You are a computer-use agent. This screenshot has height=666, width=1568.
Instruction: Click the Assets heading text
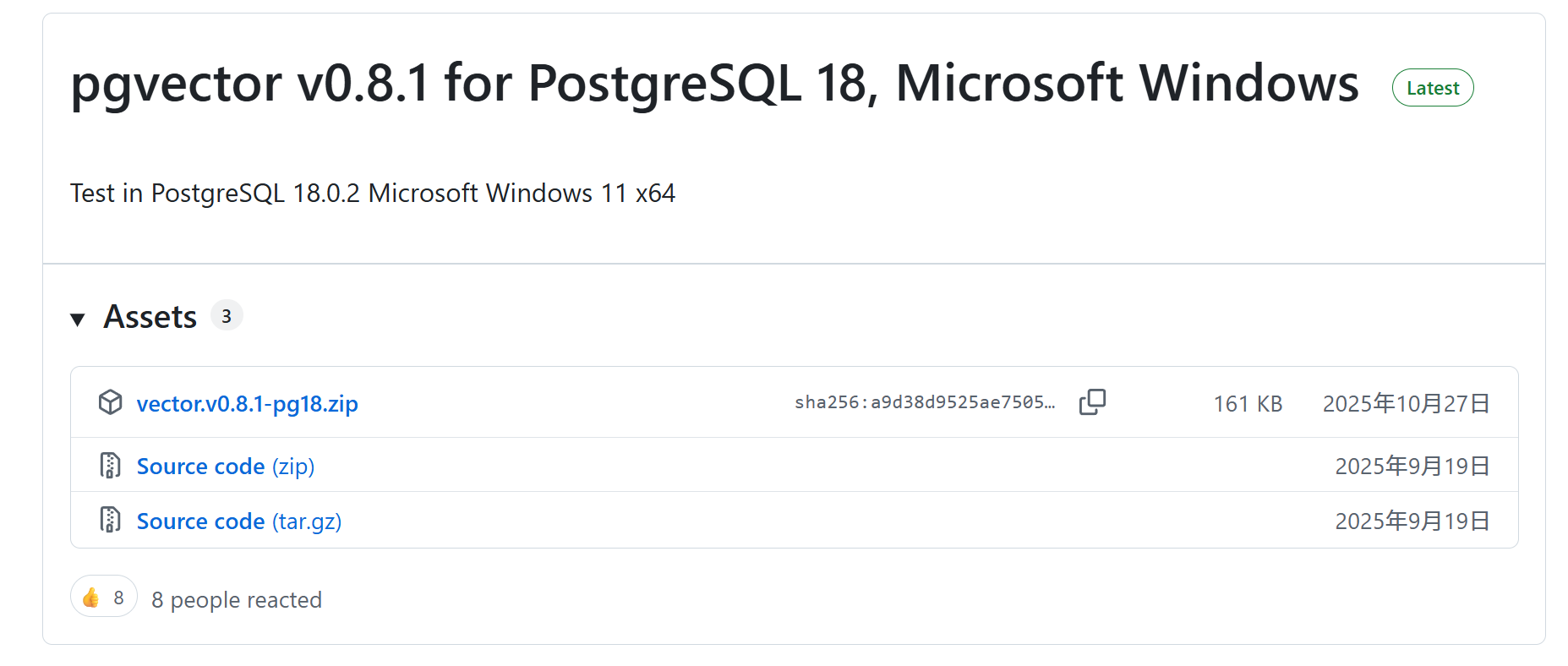[x=150, y=317]
